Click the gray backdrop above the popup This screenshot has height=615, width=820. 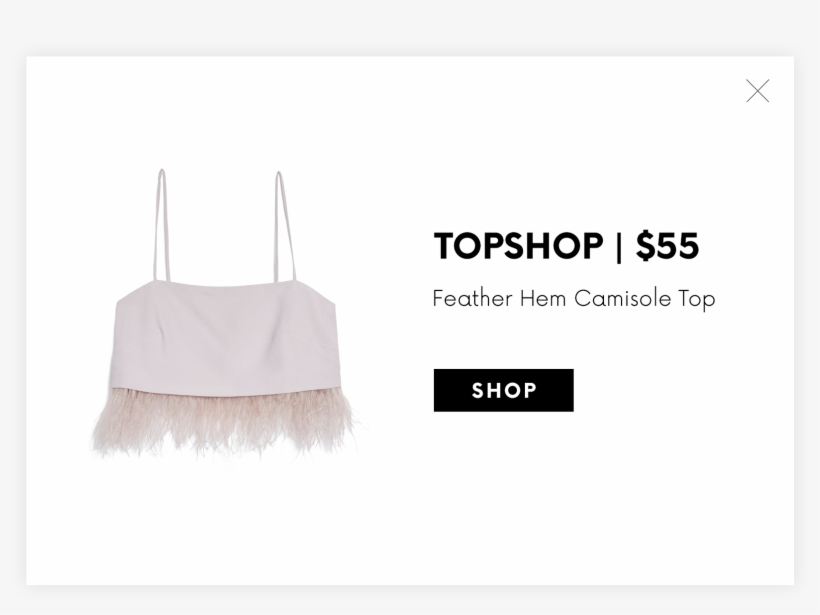coord(410,28)
